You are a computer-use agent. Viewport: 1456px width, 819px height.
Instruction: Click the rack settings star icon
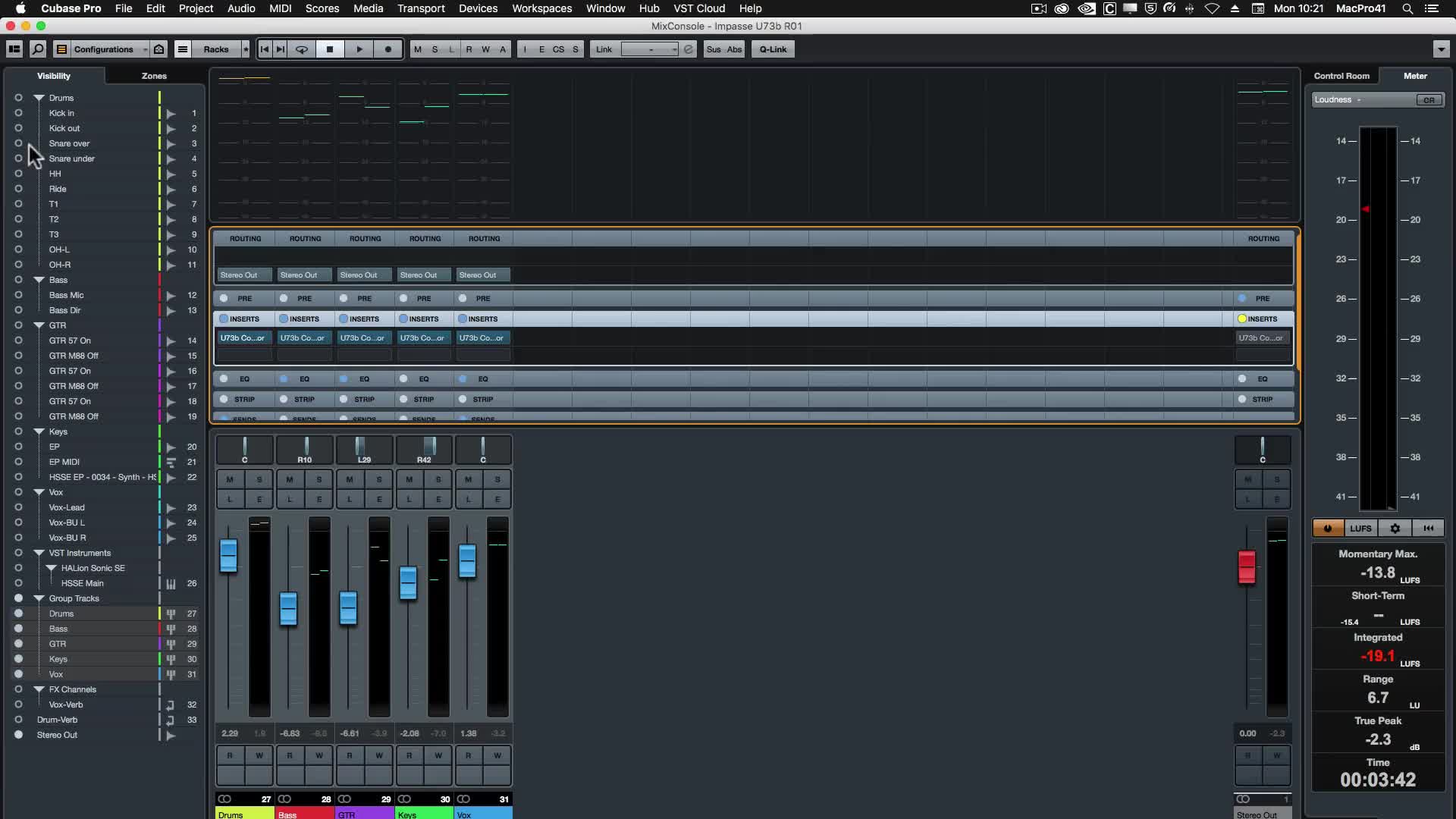pos(245,49)
